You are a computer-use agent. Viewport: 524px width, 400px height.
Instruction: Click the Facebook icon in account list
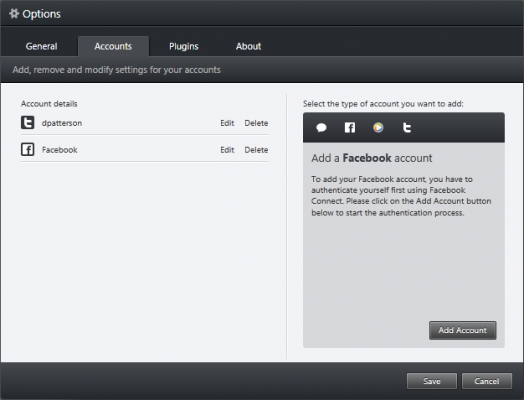click(27, 149)
